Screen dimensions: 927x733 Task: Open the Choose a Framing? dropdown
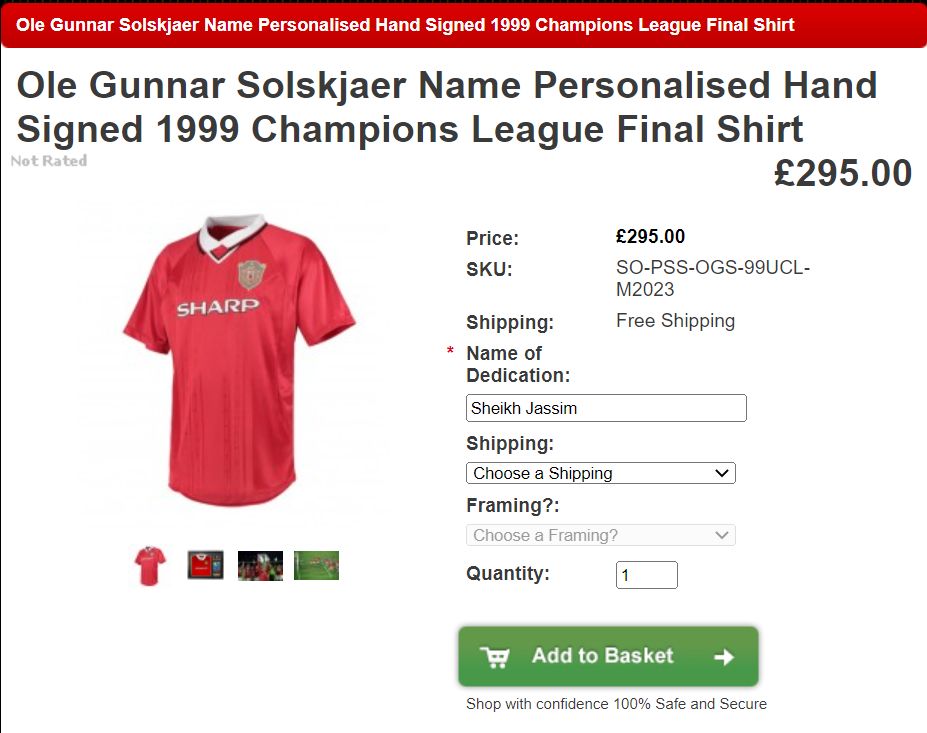point(601,535)
